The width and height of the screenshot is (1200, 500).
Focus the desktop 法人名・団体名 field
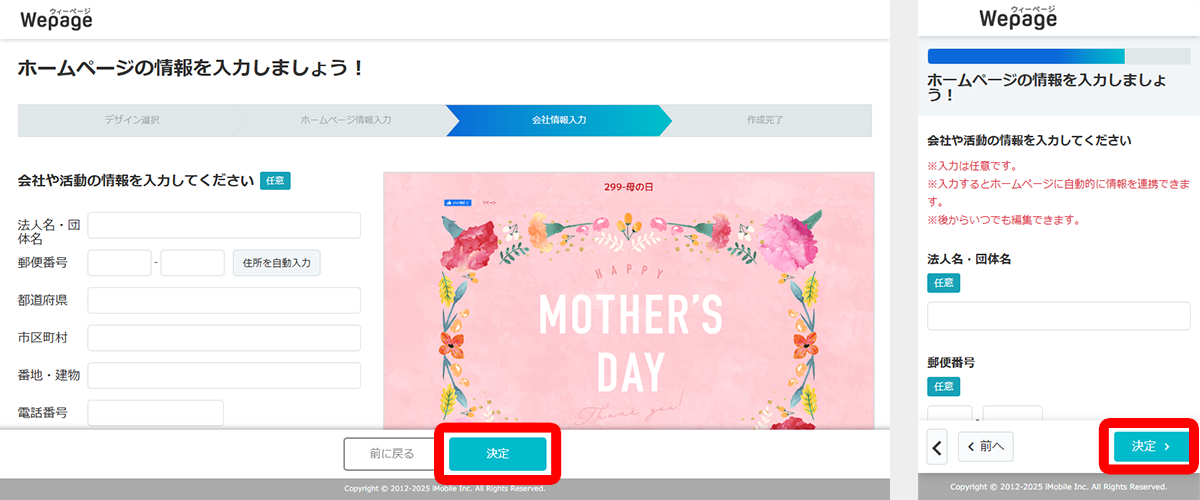pyautogui.click(x=224, y=225)
